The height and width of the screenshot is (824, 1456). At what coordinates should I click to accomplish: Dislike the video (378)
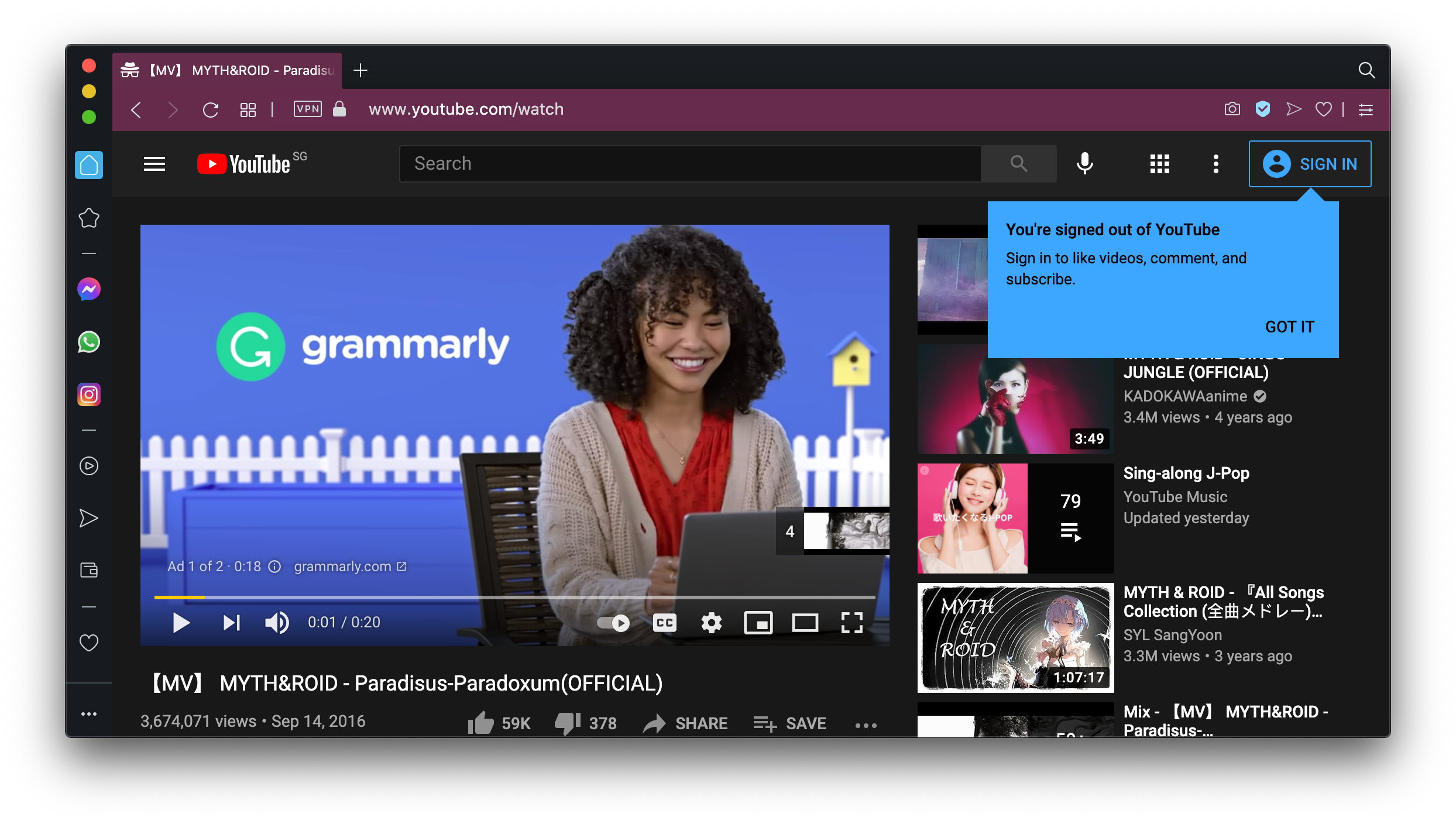tap(586, 723)
